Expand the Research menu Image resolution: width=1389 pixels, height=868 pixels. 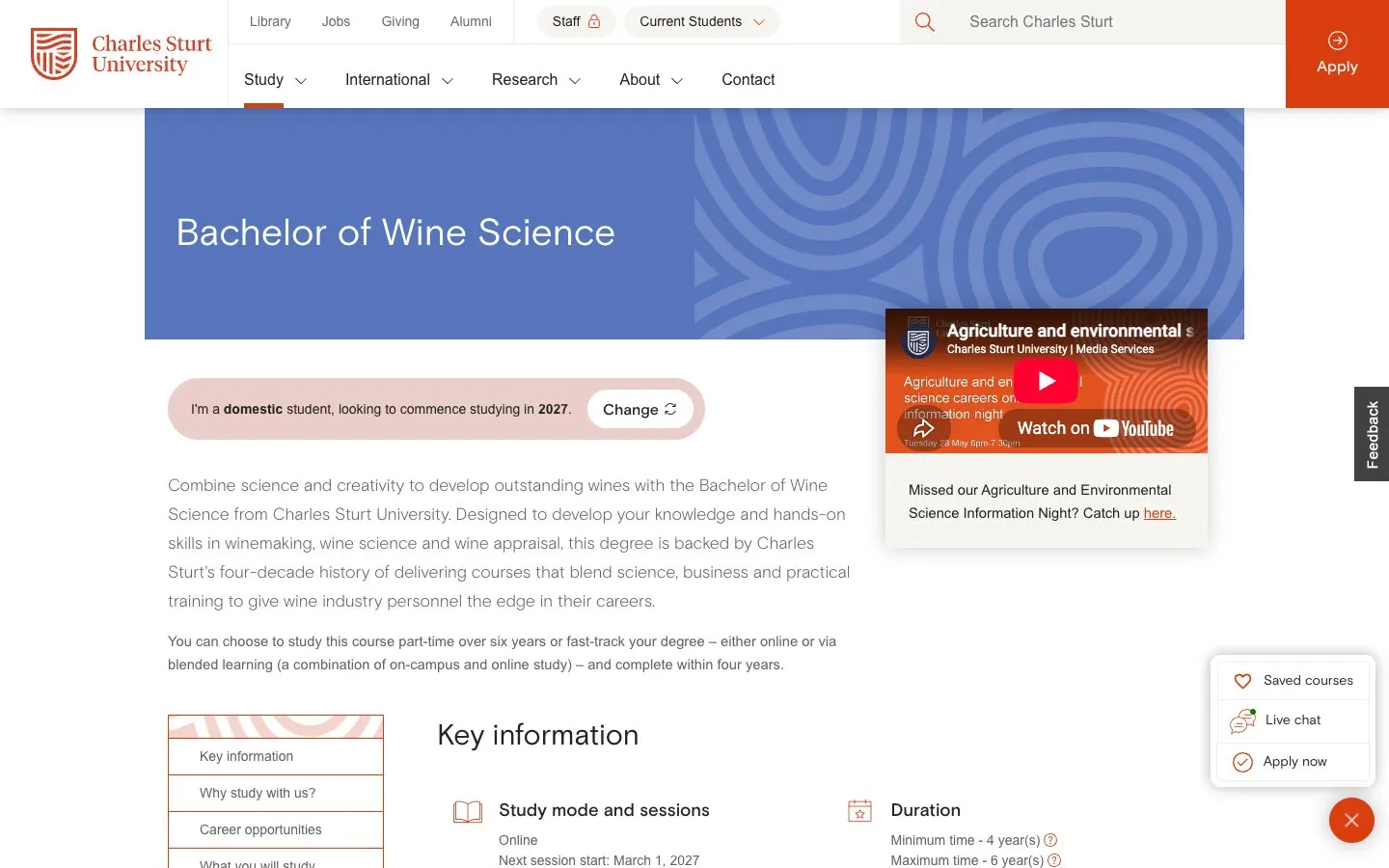tap(536, 80)
